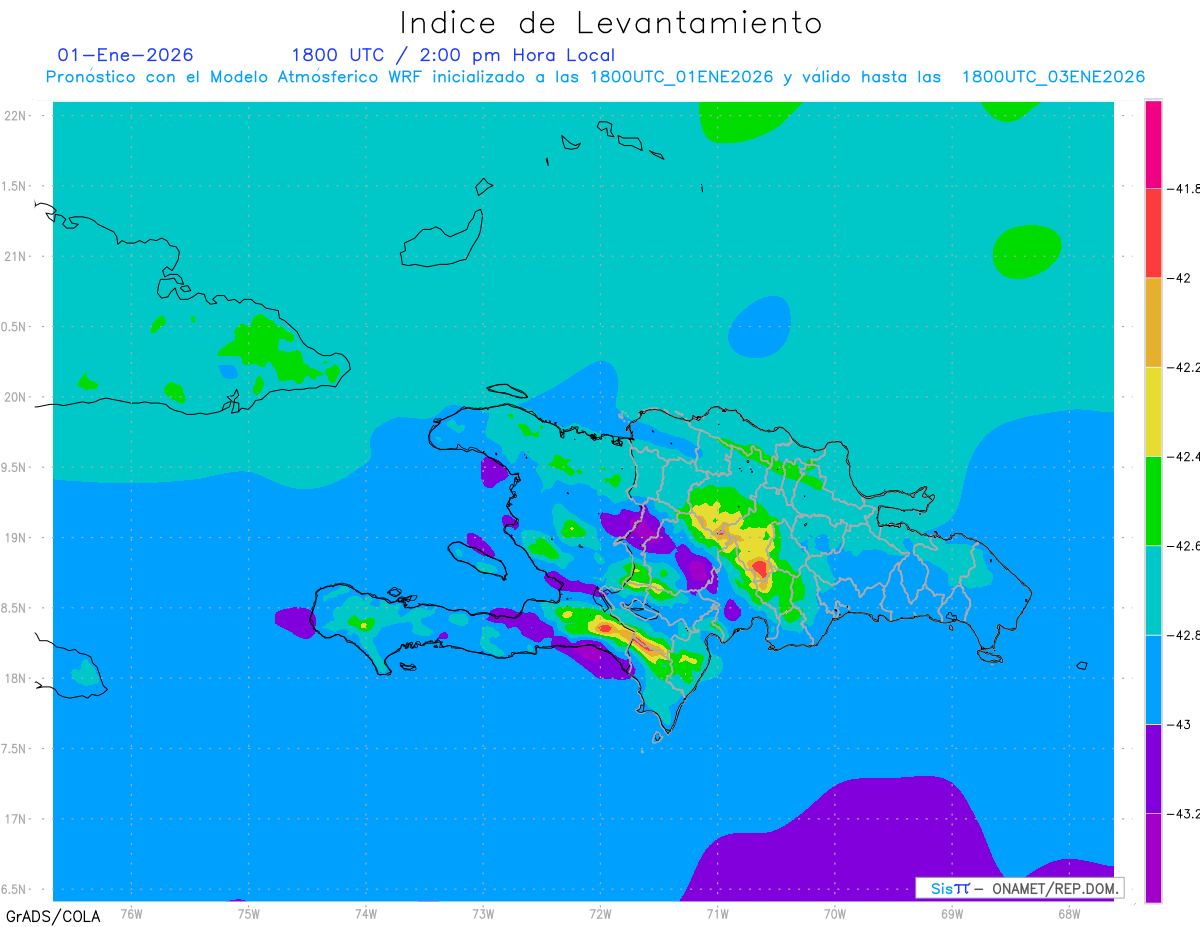Click the '69W' longitude label
This screenshot has width=1200, height=927.
(x=952, y=914)
